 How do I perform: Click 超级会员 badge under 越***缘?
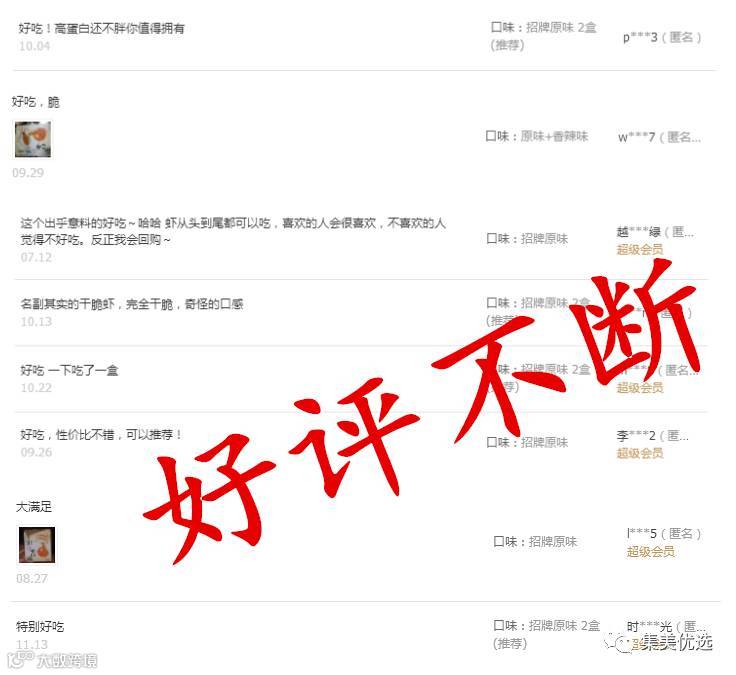pyautogui.click(x=640, y=249)
